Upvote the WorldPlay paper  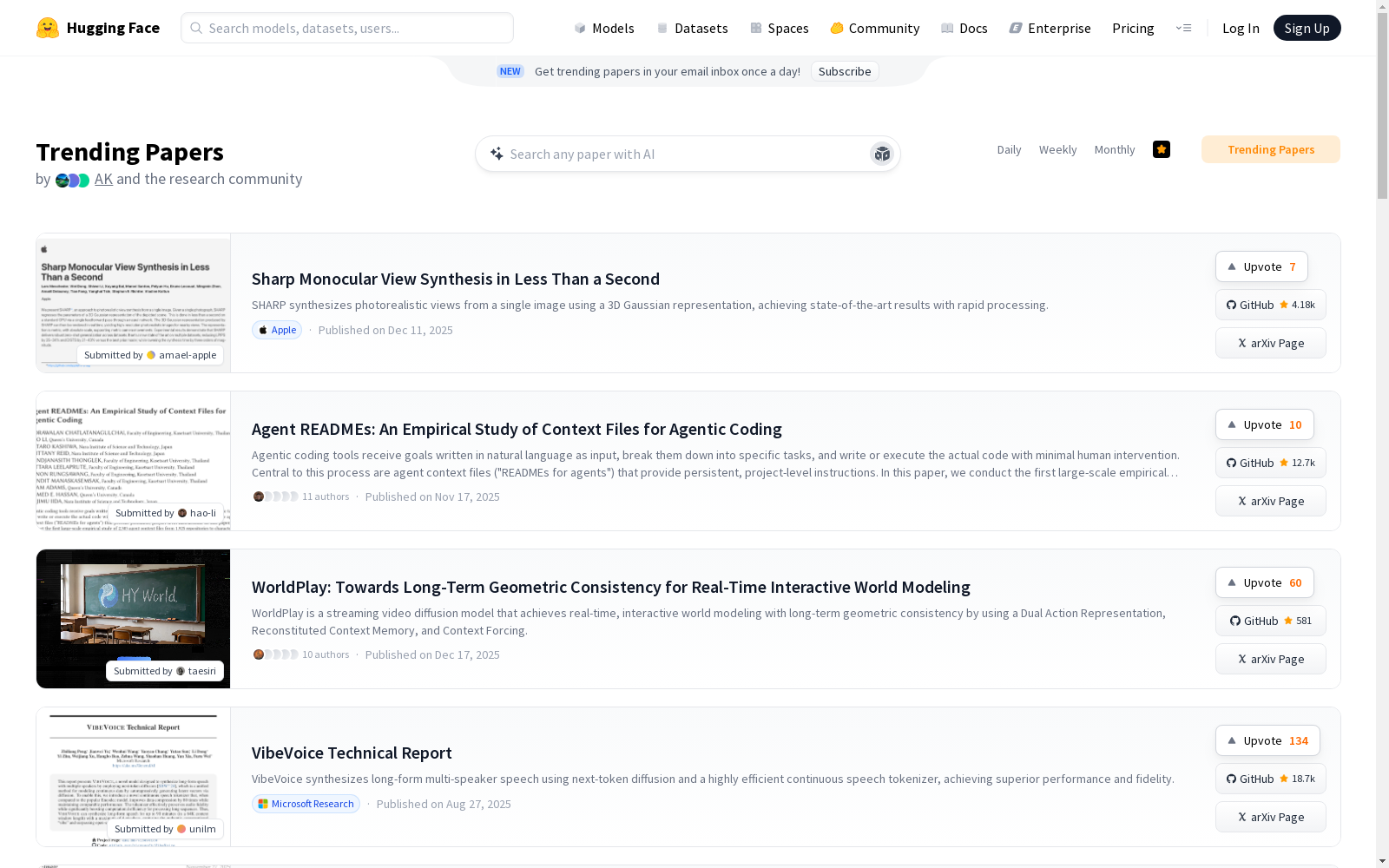click(1265, 582)
